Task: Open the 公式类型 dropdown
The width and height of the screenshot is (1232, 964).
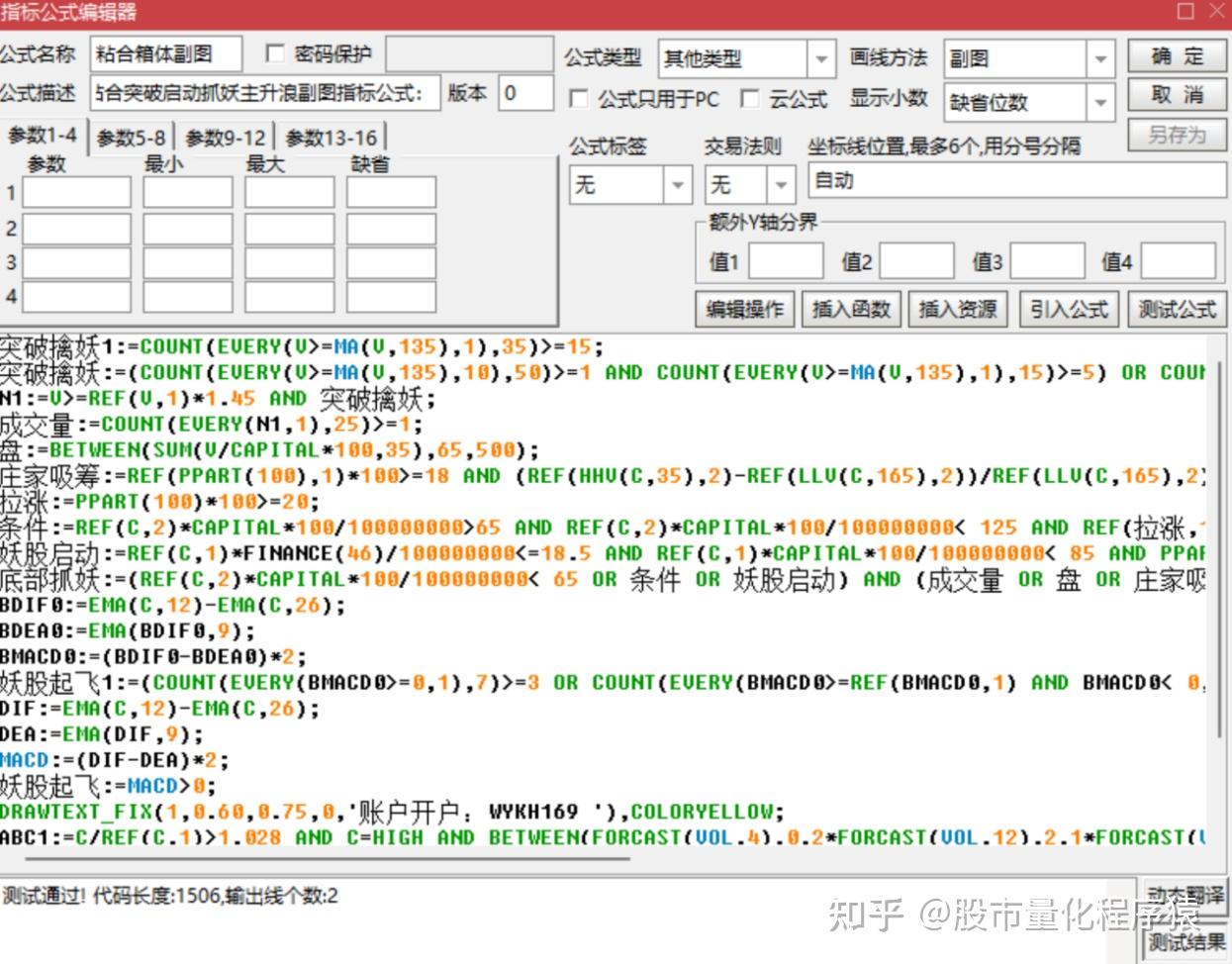Action: (x=746, y=60)
